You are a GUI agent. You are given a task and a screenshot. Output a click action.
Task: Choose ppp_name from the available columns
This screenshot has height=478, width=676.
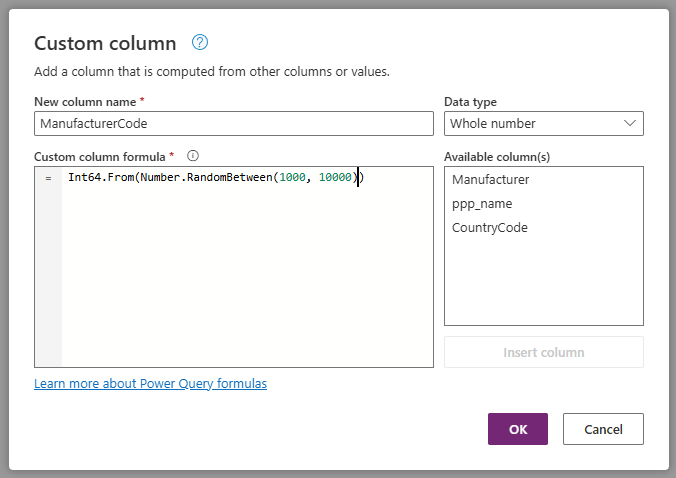coord(482,204)
